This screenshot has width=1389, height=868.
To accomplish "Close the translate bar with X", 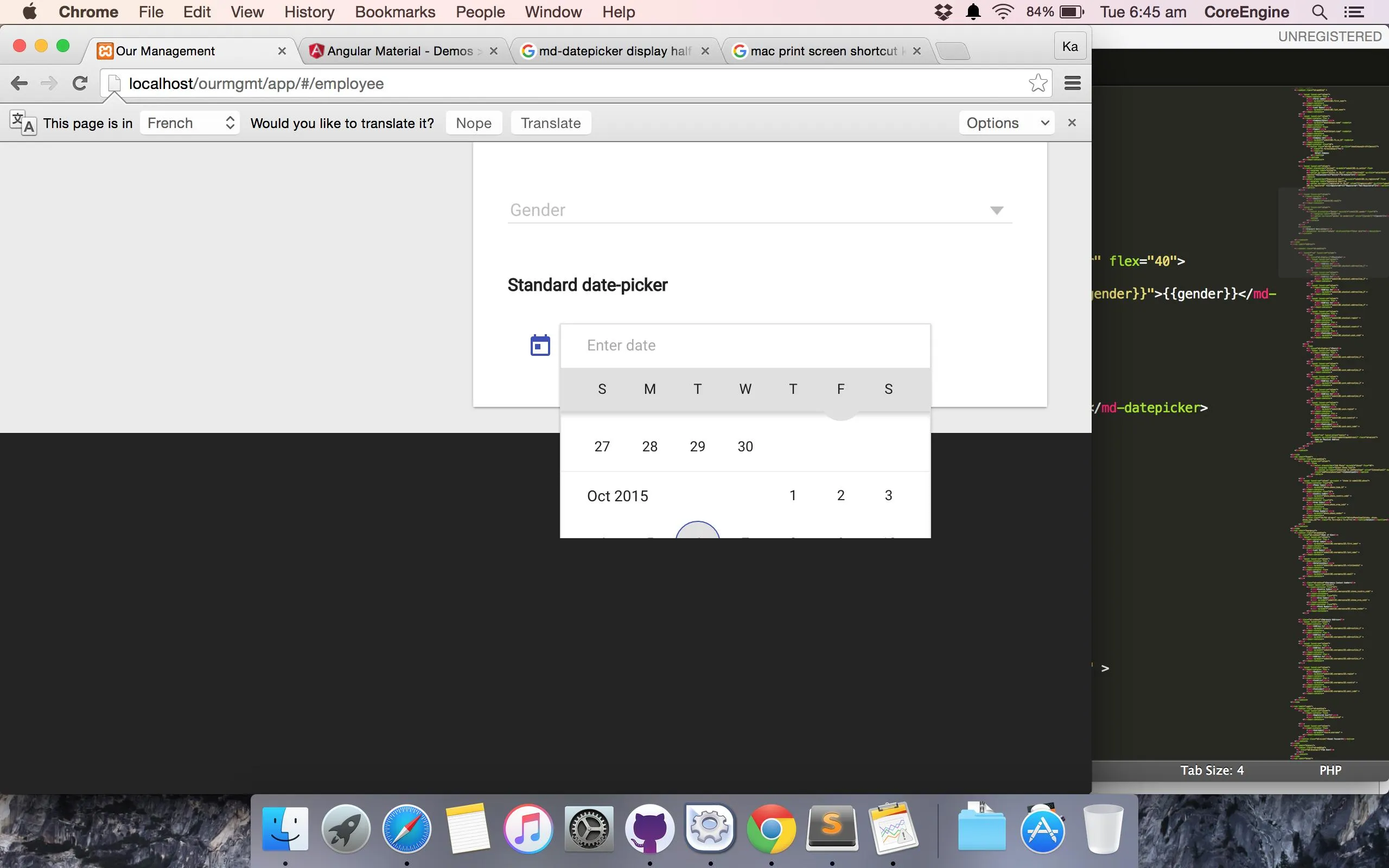I will point(1071,123).
